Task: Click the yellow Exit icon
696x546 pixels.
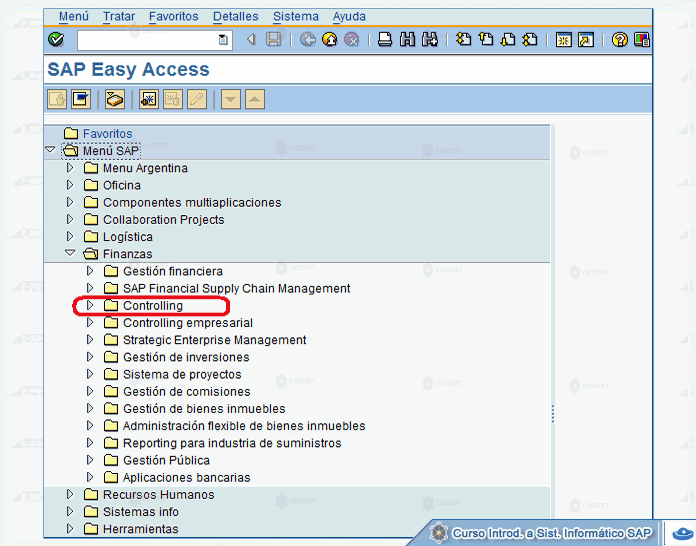Action: pyautogui.click(x=329, y=40)
